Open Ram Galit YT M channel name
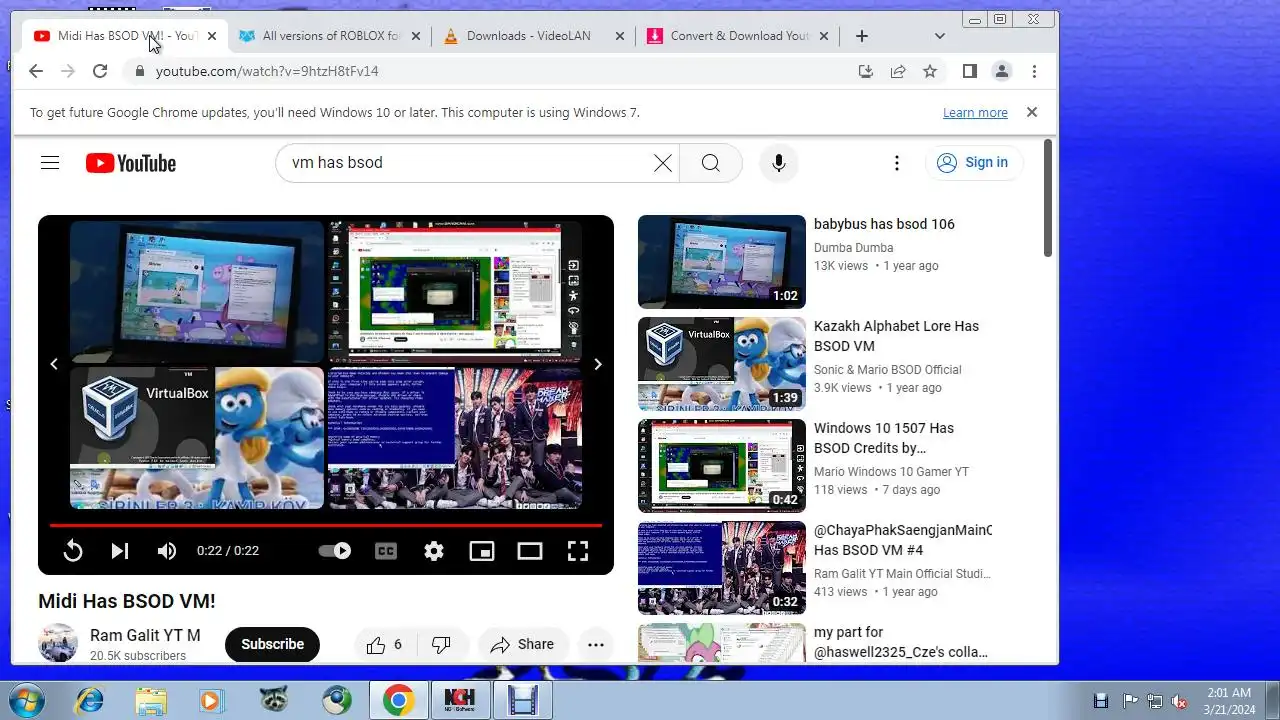 pyautogui.click(x=145, y=635)
